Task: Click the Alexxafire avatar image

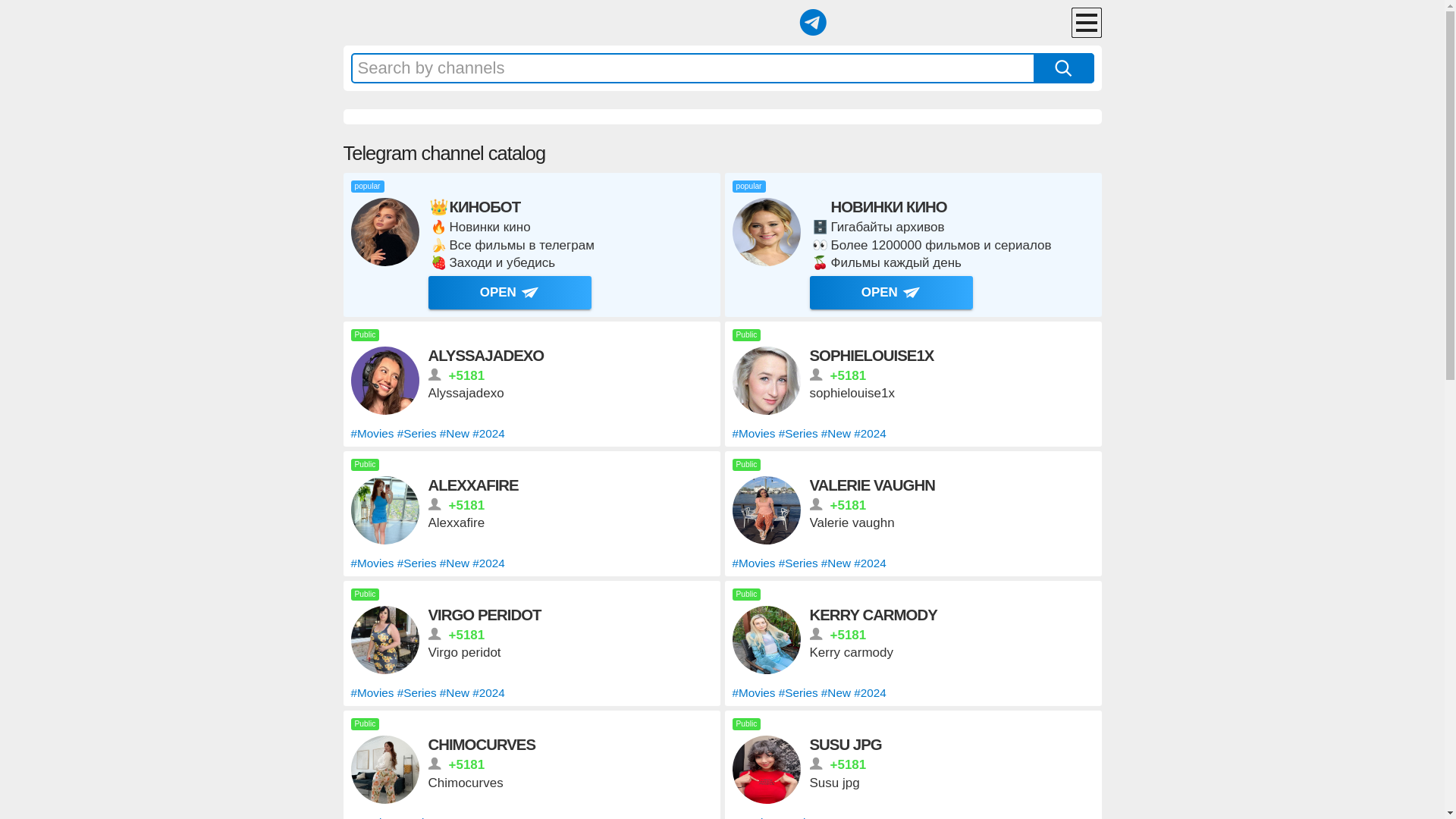Action: click(x=385, y=510)
